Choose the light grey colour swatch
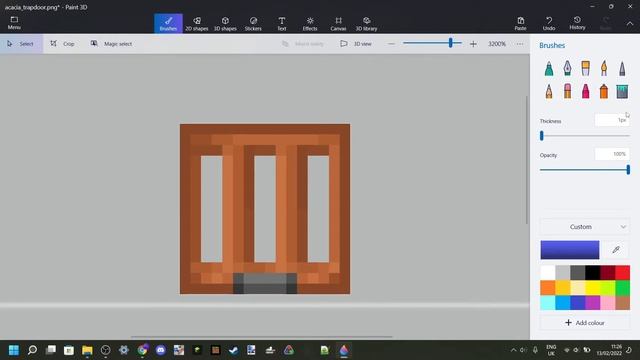Image resolution: width=640 pixels, height=360 pixels. click(x=562, y=273)
